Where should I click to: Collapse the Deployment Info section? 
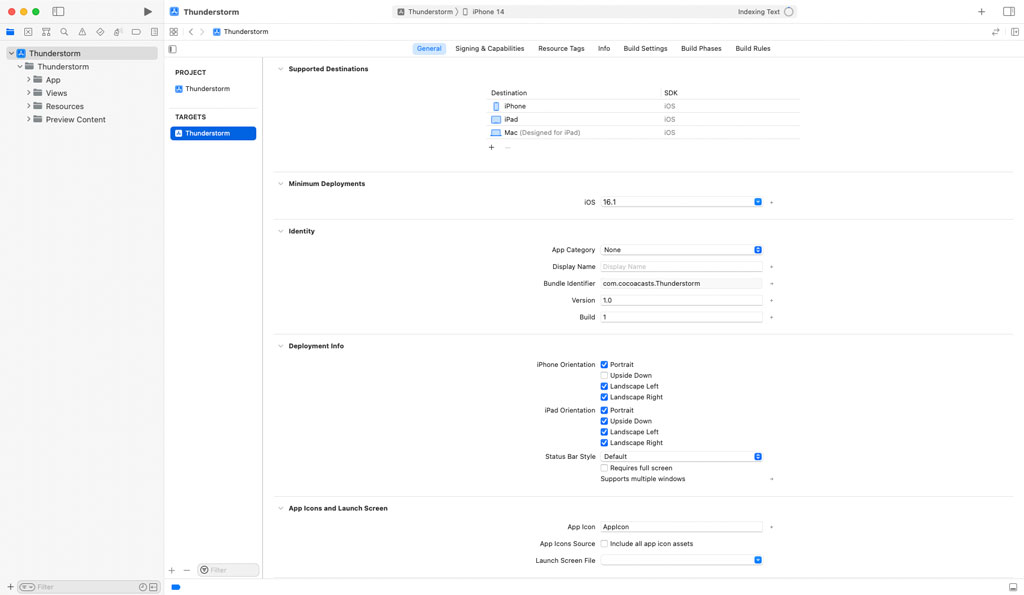click(280, 346)
